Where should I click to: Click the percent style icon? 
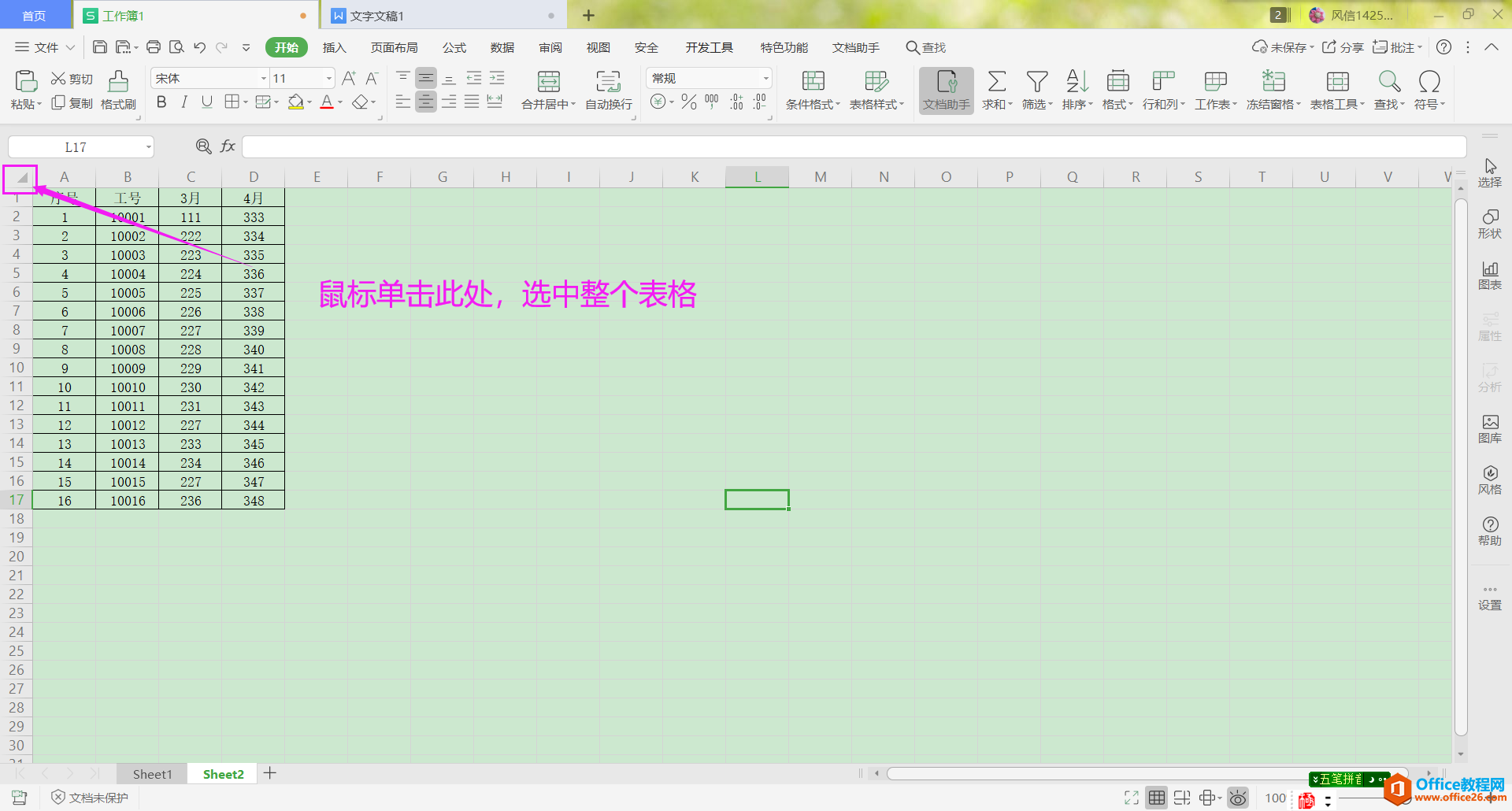pyautogui.click(x=689, y=102)
